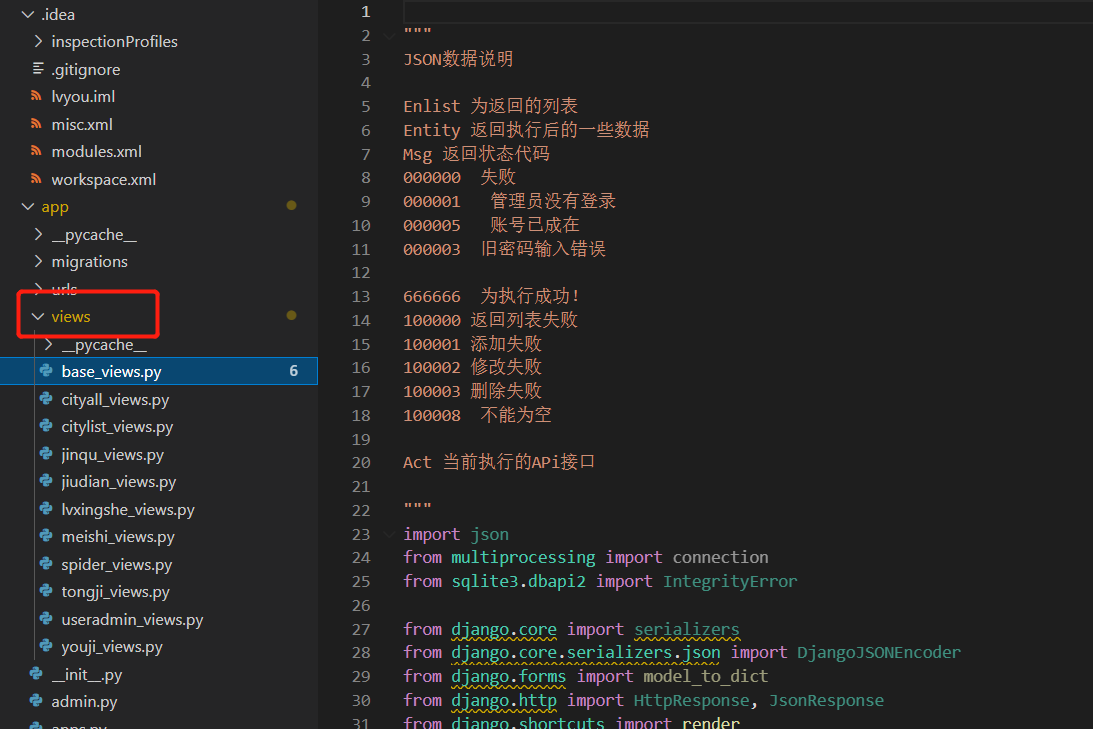Click line number 13 in gutter
The height and width of the screenshot is (729, 1093).
(360, 296)
